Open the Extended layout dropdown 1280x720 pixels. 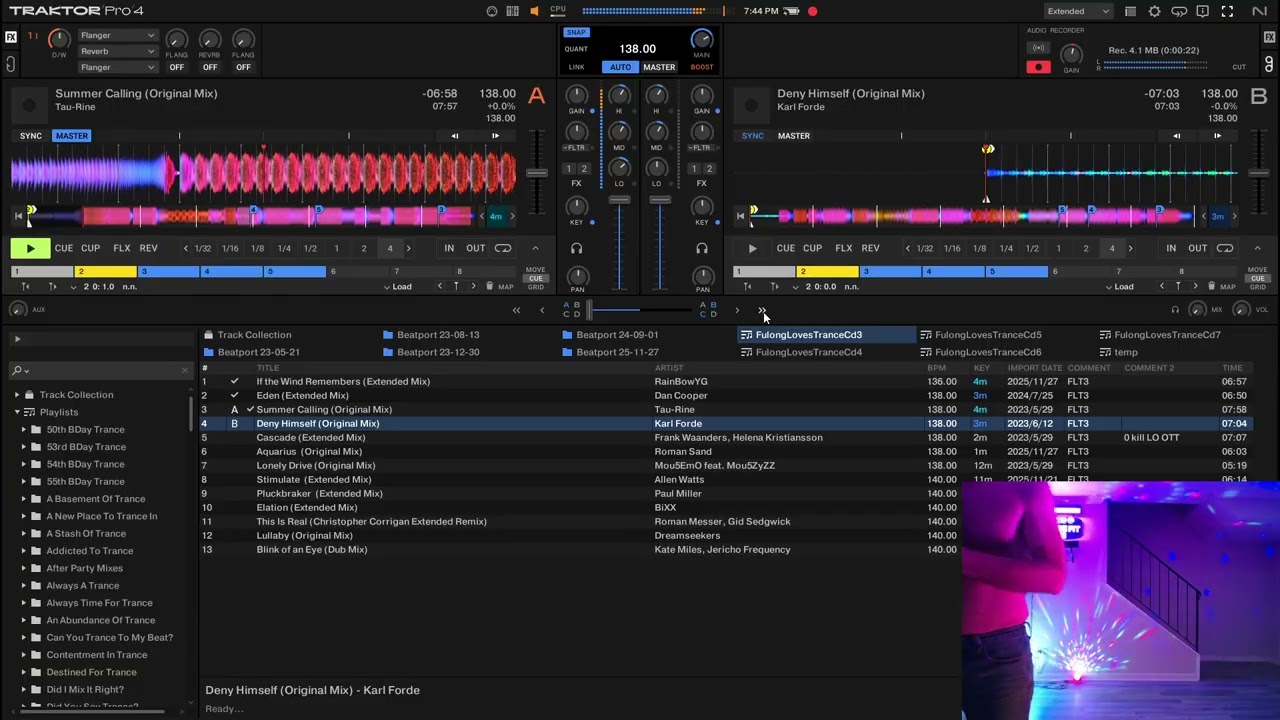tap(1077, 11)
